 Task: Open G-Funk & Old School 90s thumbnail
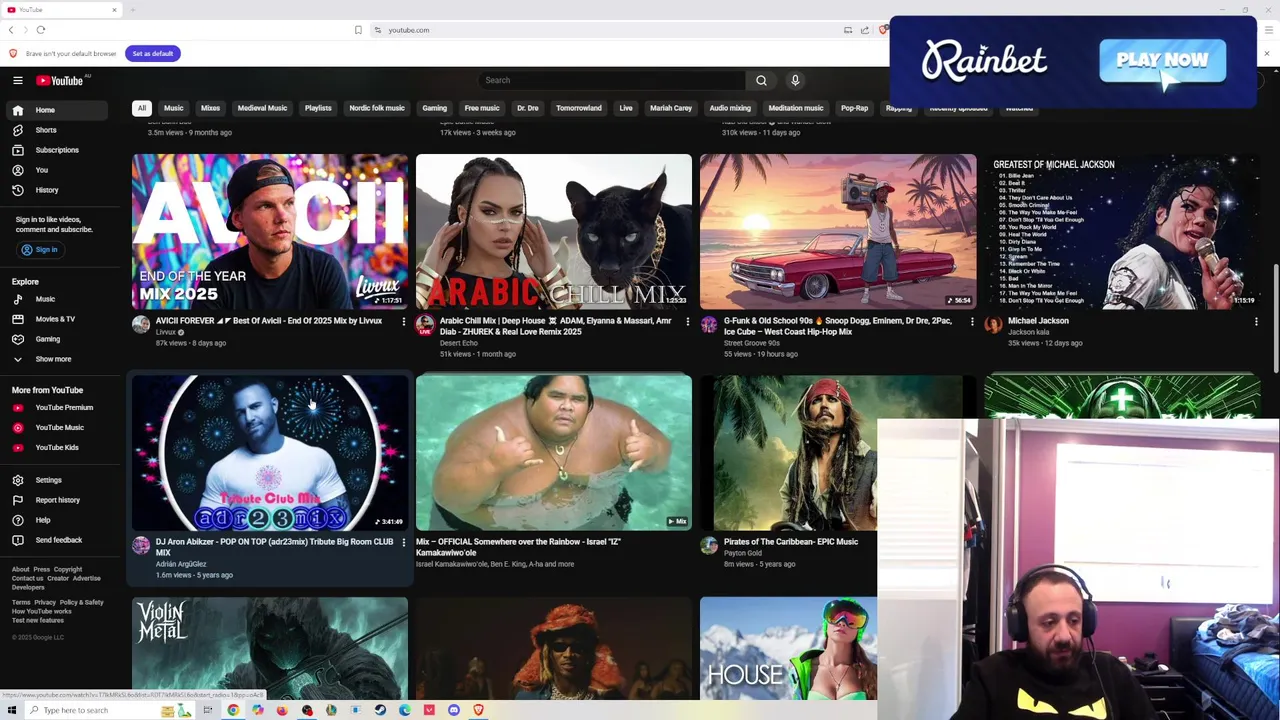pos(838,231)
